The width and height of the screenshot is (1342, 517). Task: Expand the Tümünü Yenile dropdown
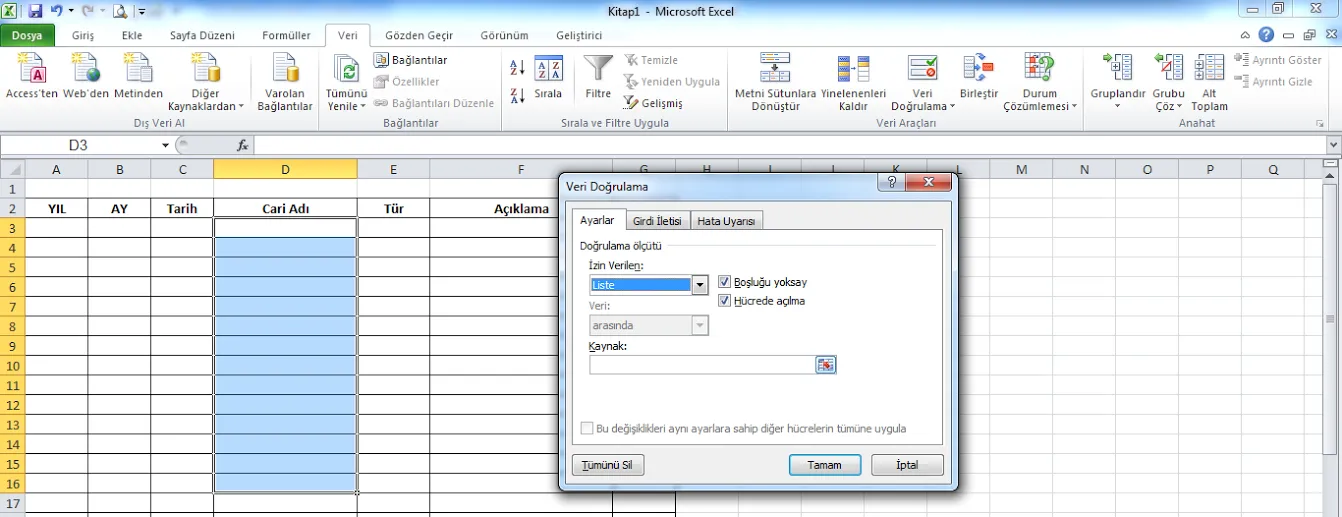347,106
